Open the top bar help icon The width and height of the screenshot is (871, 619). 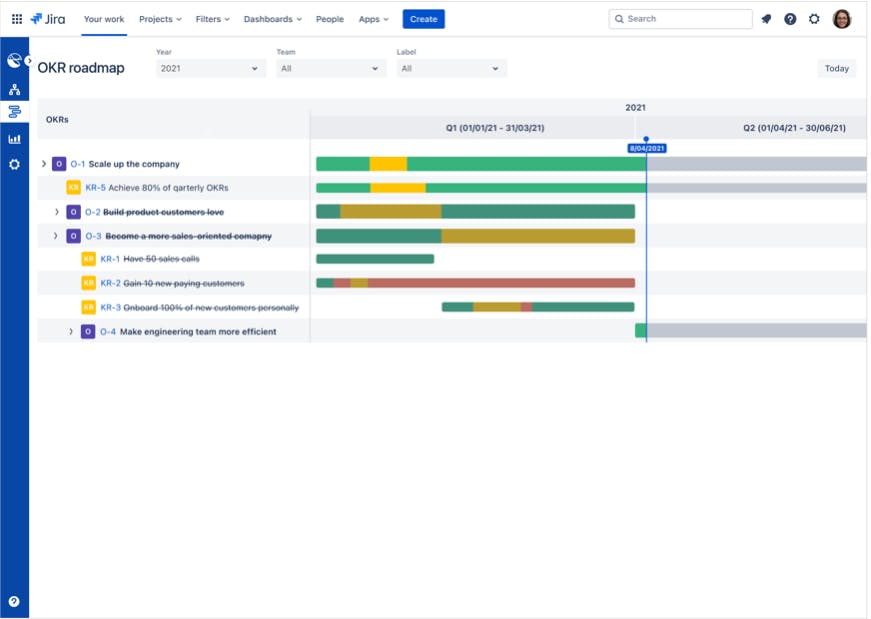790,19
